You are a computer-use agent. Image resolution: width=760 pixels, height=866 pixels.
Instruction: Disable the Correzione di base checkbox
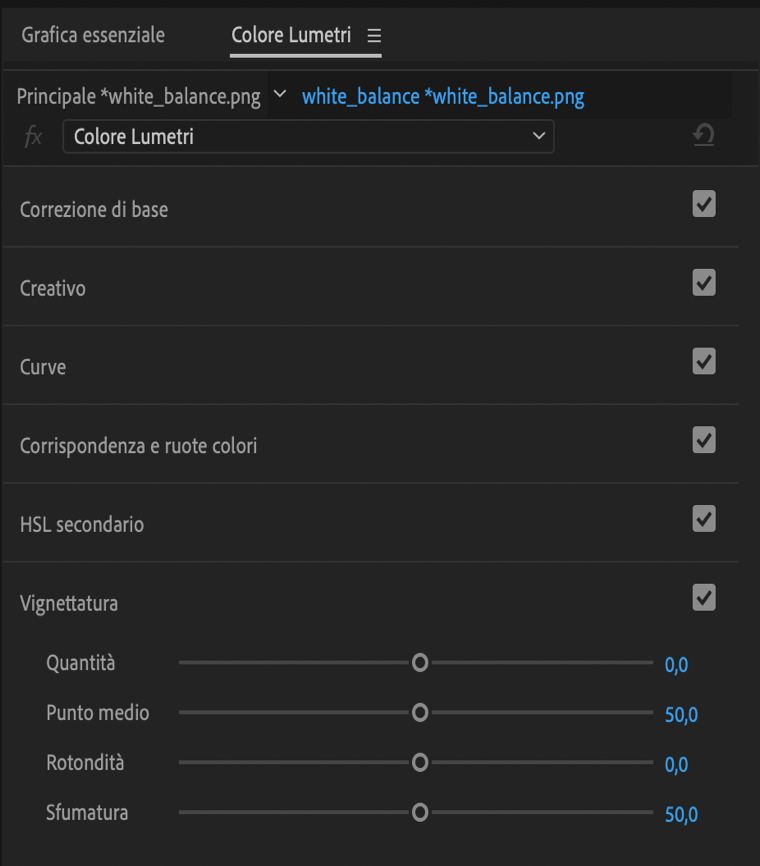704,205
